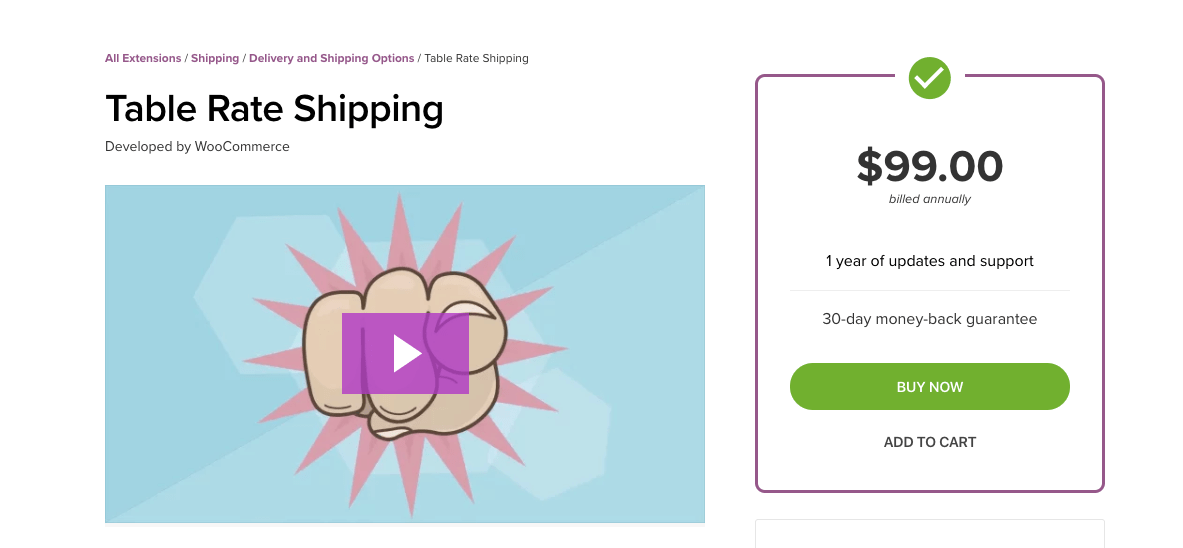The image size is (1183, 548).
Task: Open the All Extensions breadcrumb link
Action: tap(143, 58)
